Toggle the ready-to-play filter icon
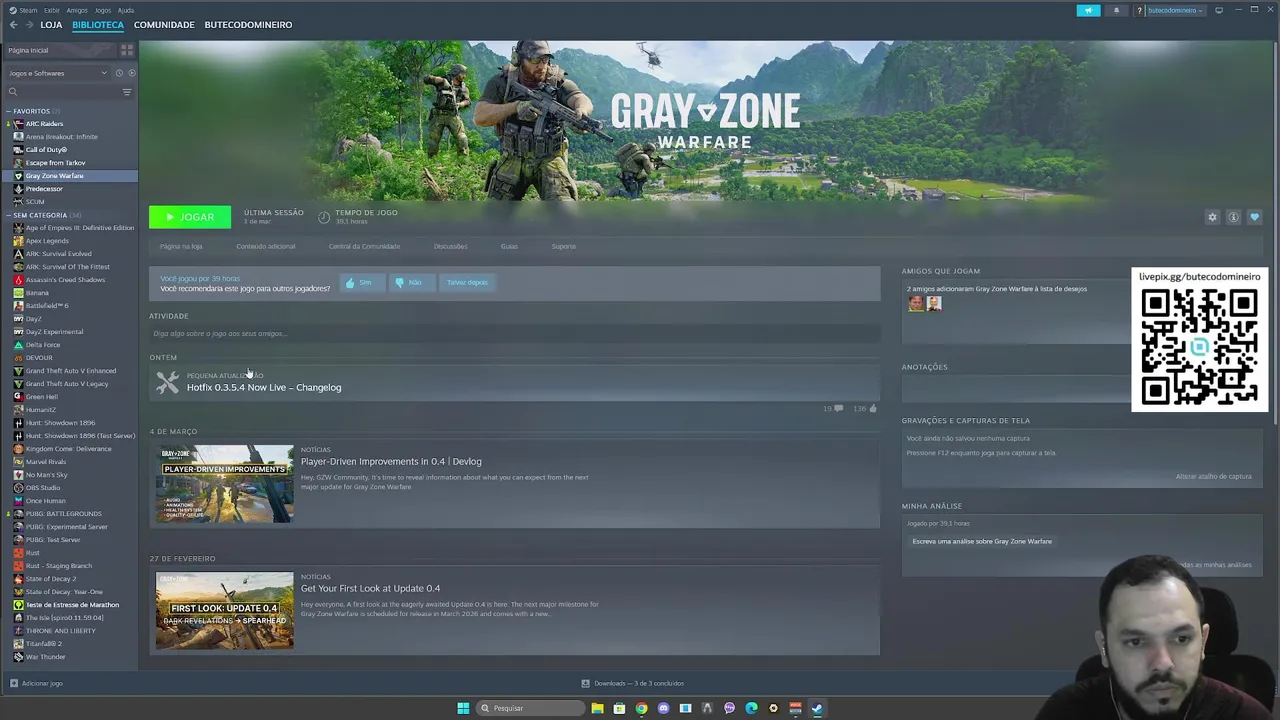This screenshot has width=1280, height=720. 131,73
